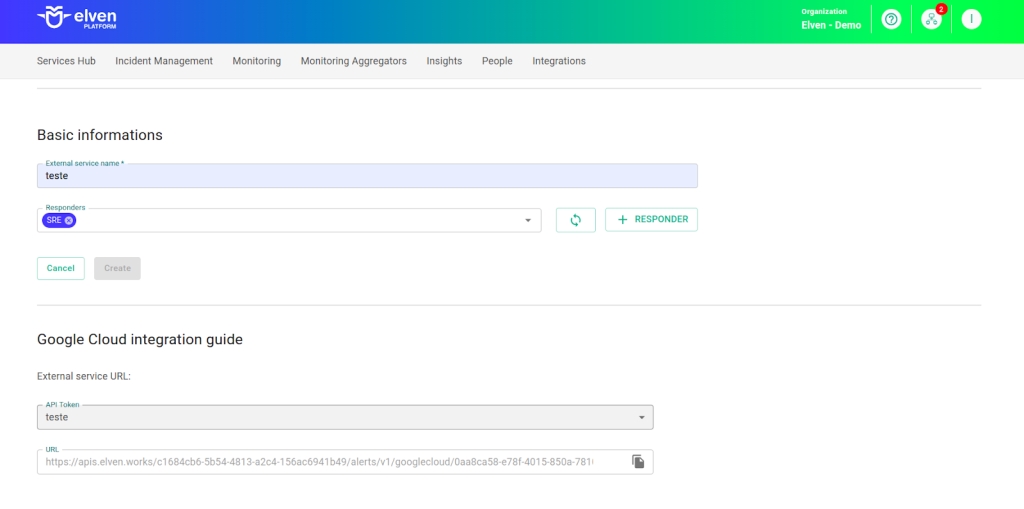This screenshot has height=509, width=1024.
Task: Focus the External service name field
Action: point(367,176)
